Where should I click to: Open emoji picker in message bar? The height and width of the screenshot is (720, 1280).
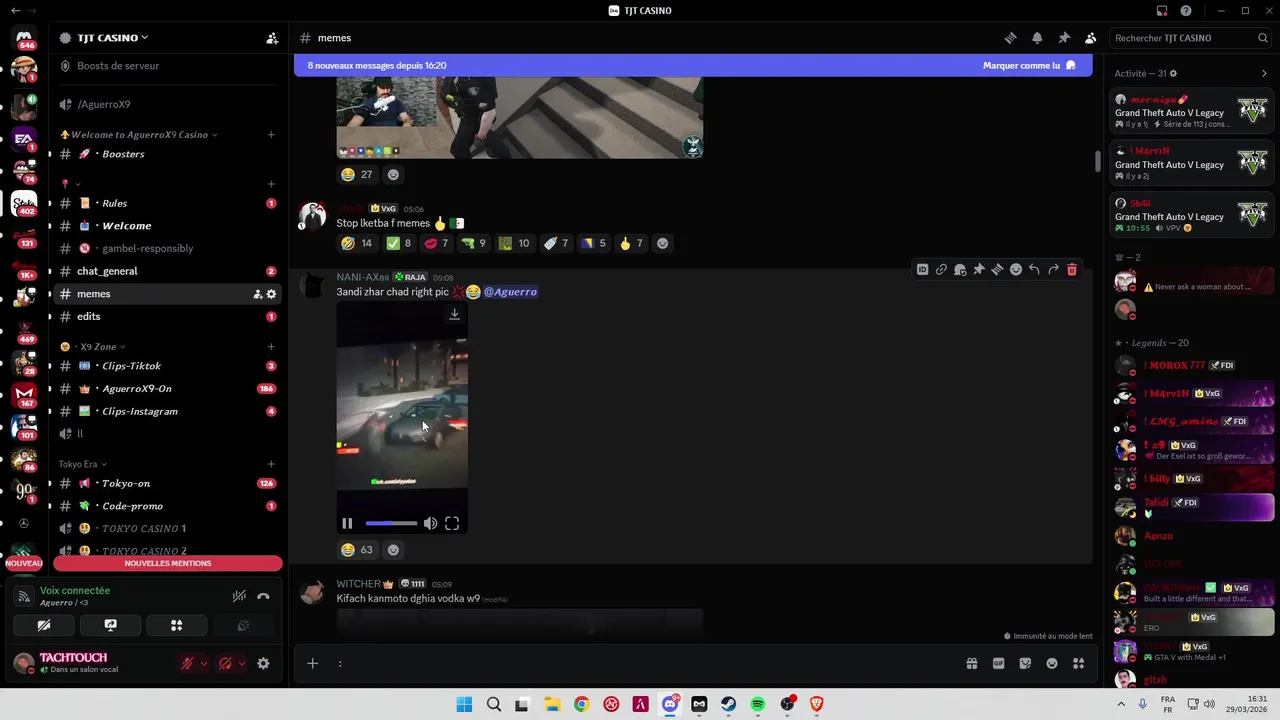(x=1052, y=663)
